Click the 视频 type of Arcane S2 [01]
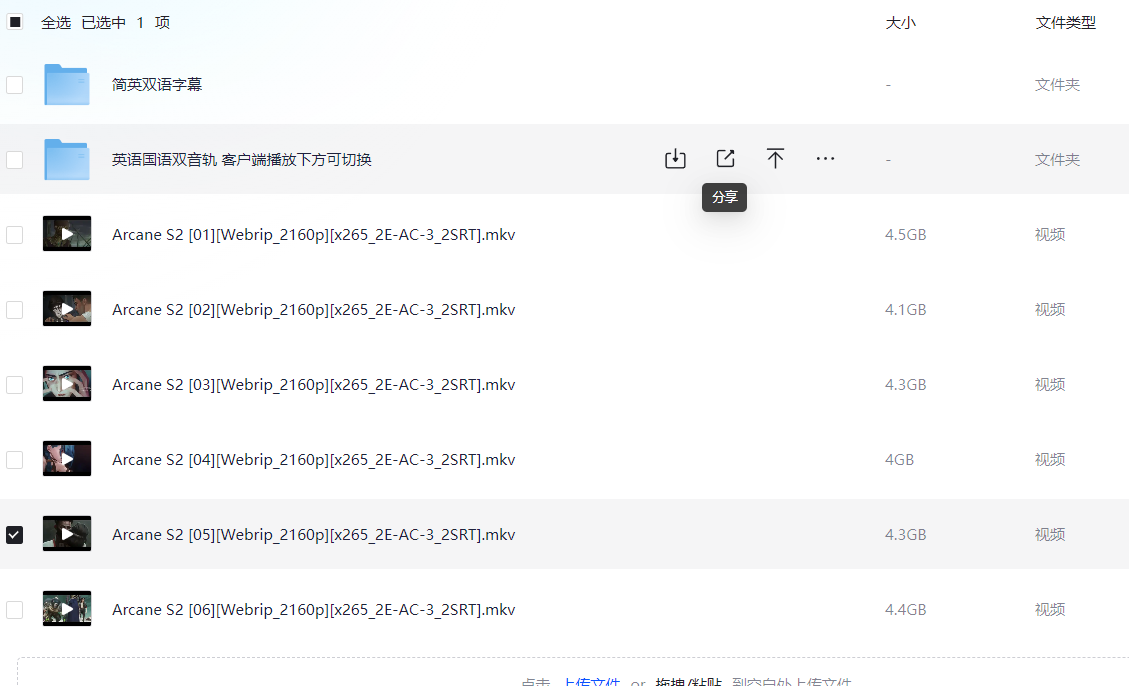Screen dimensions: 1129x686 [x=1050, y=235]
